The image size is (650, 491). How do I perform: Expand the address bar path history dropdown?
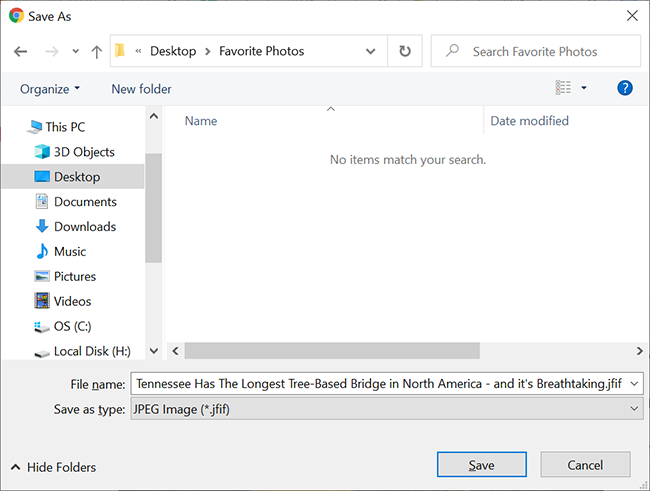point(371,51)
